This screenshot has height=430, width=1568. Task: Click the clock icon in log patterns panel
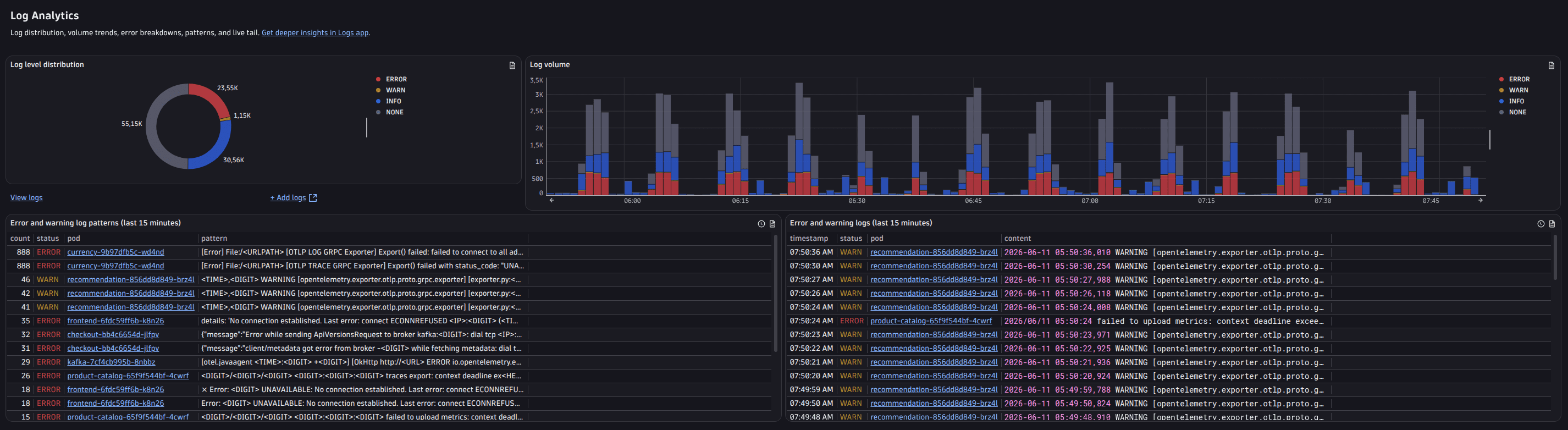pyautogui.click(x=761, y=224)
